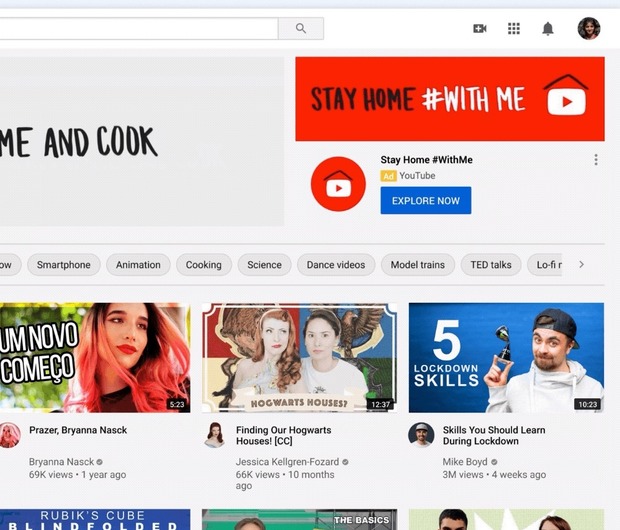Viewport: 620px width, 530px height.
Task: Click the round Stay Home #WithMe channel logo
Action: coord(338,184)
